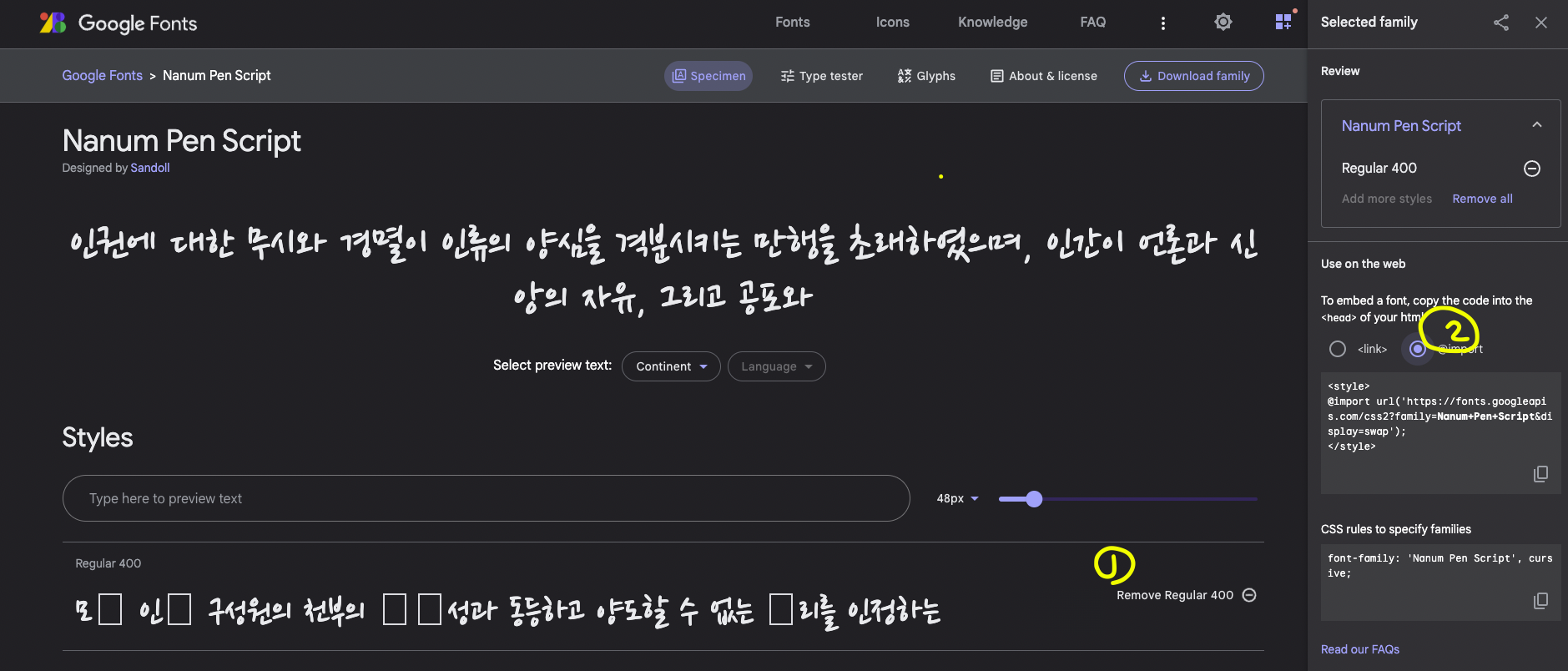Remove Regular 400 using minus circle in Review
This screenshot has width=1568, height=671.
1532,169
